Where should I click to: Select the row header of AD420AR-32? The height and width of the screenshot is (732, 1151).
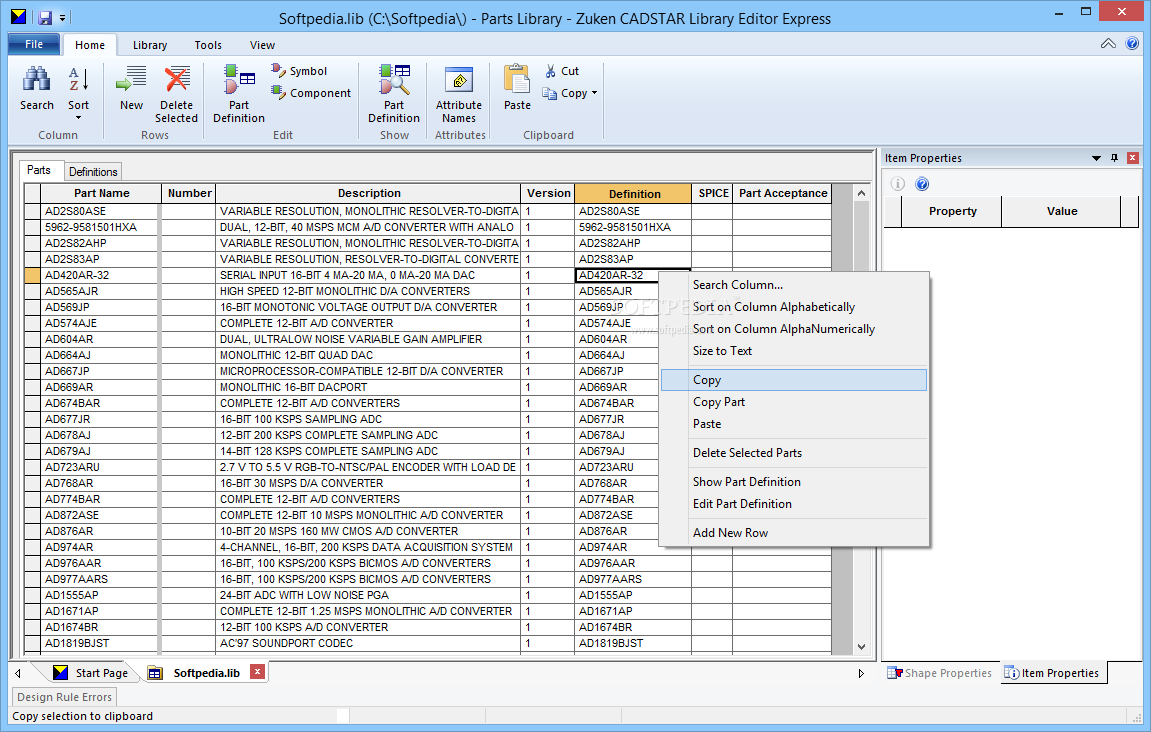32,275
